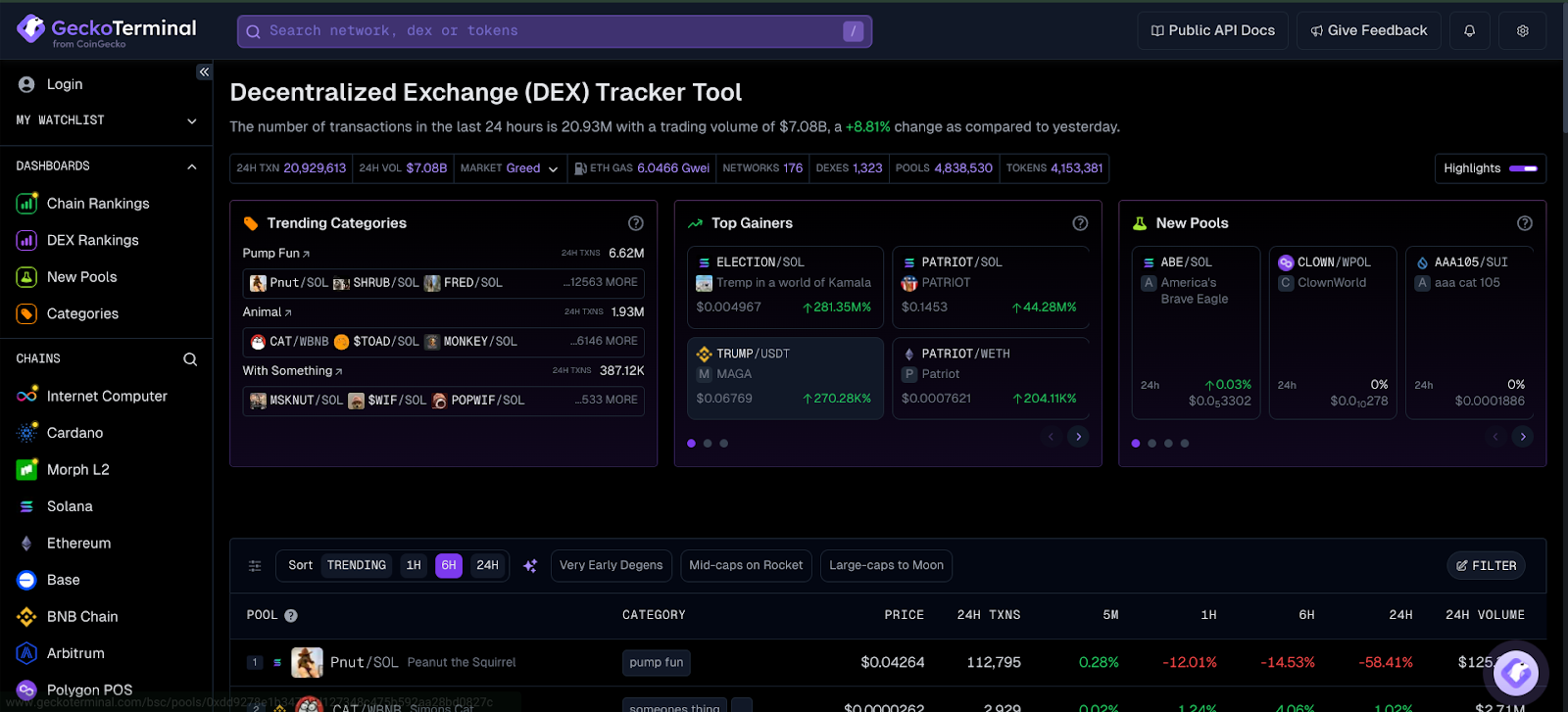Screen dimensions: 1568x712
Task: Open Public API Docs
Action: pyautogui.click(x=1213, y=30)
